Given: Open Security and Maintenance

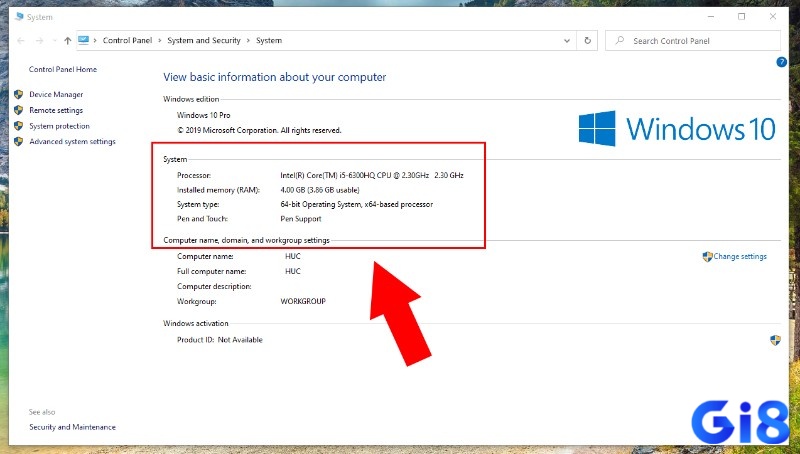Looking at the screenshot, I should 72,427.
